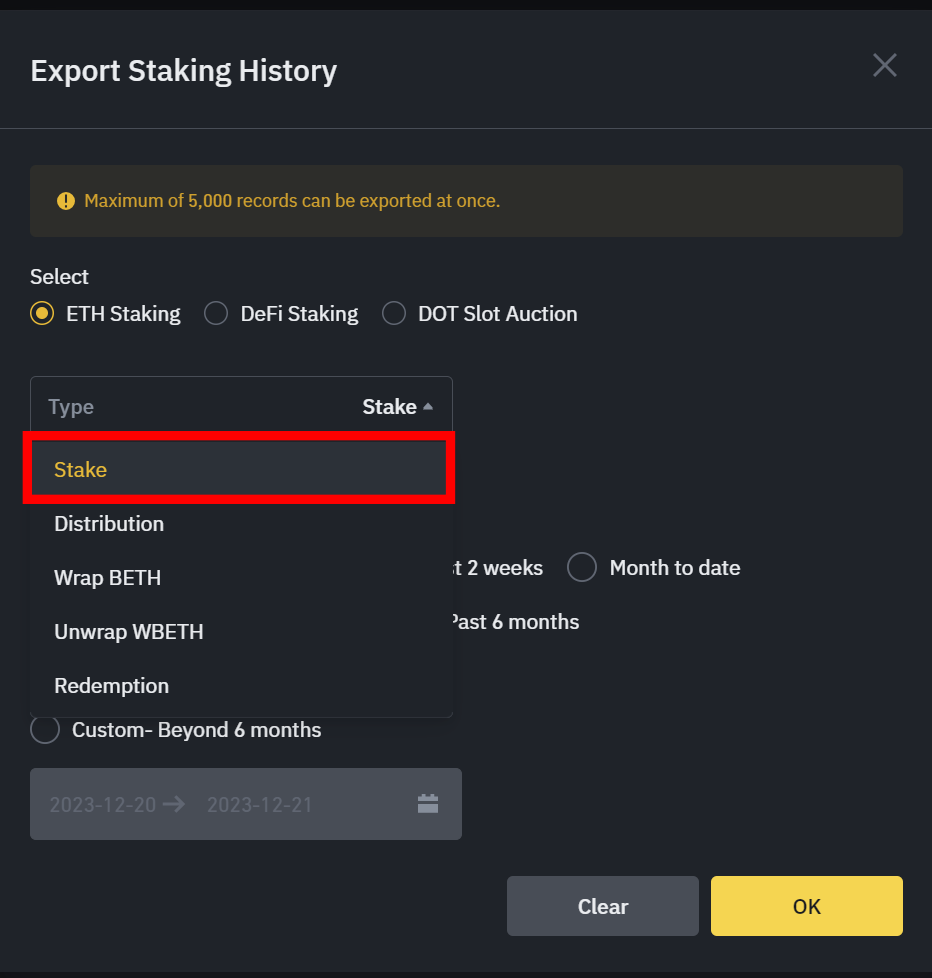Choose Stake from the Type list
This screenshot has height=978, width=932.
point(81,470)
